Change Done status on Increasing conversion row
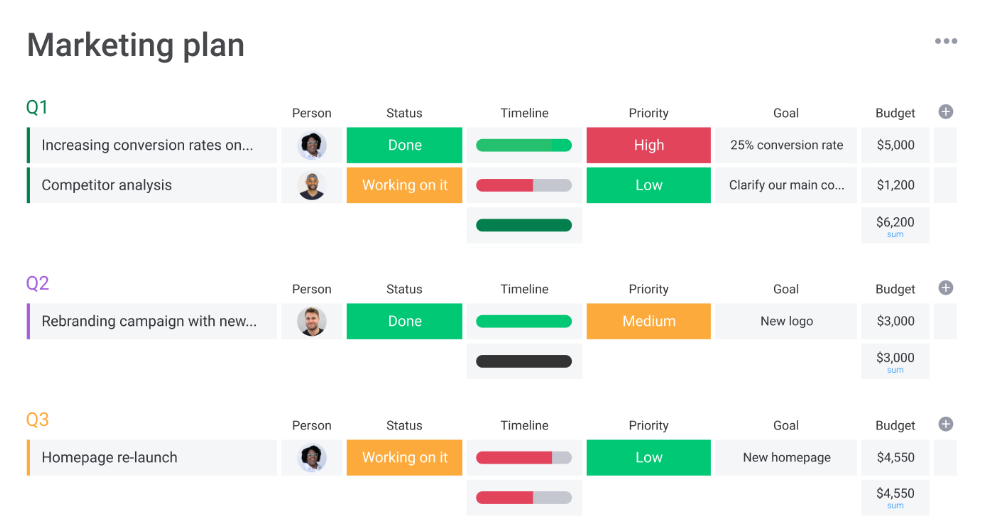The width and height of the screenshot is (984, 529). point(404,145)
